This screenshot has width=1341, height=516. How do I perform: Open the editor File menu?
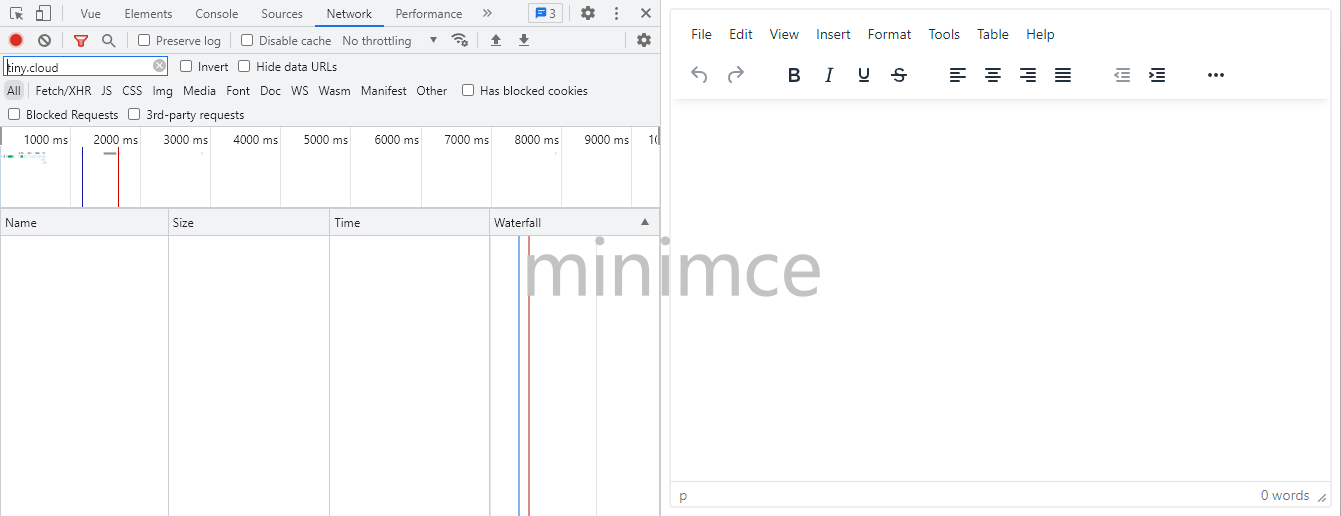702,34
